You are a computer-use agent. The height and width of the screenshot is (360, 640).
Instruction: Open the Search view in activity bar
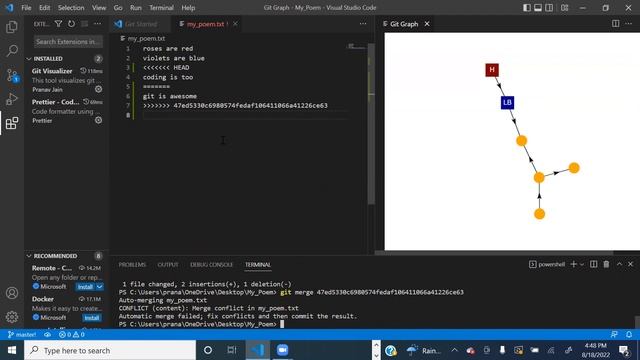[x=12, y=51]
